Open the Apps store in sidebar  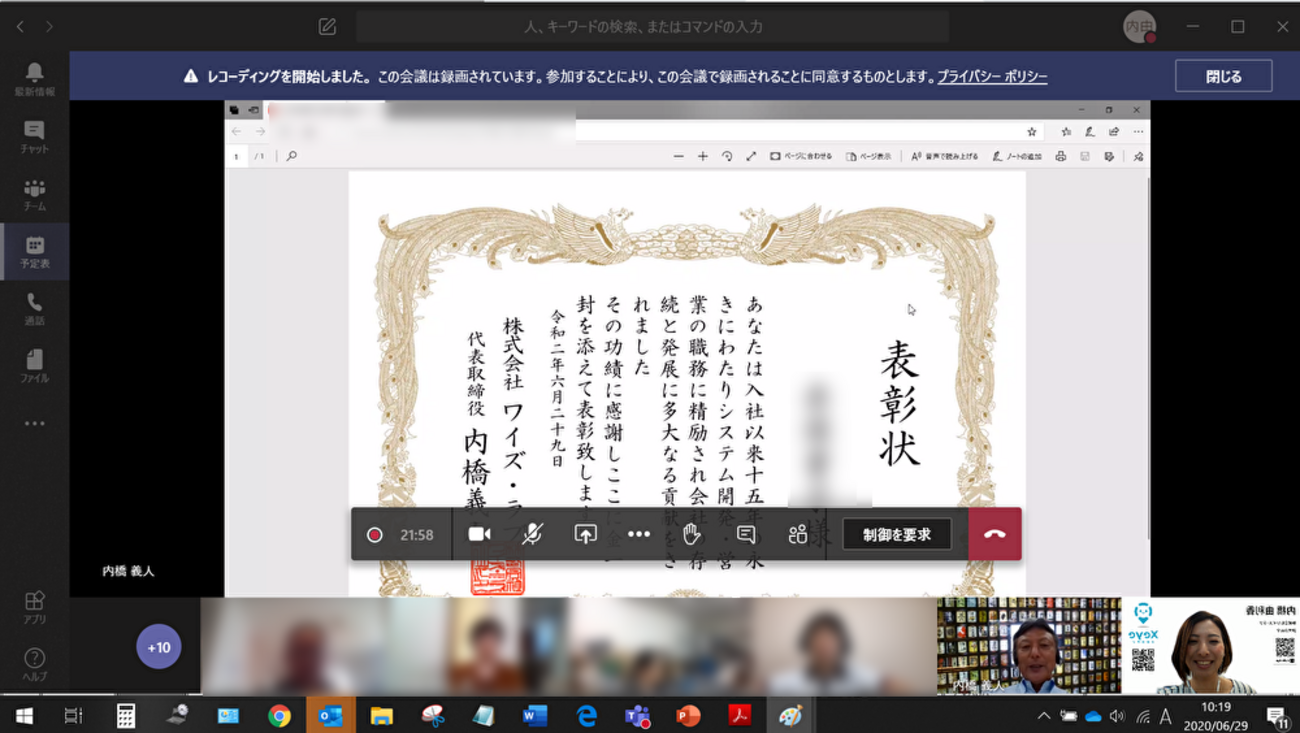click(x=34, y=606)
